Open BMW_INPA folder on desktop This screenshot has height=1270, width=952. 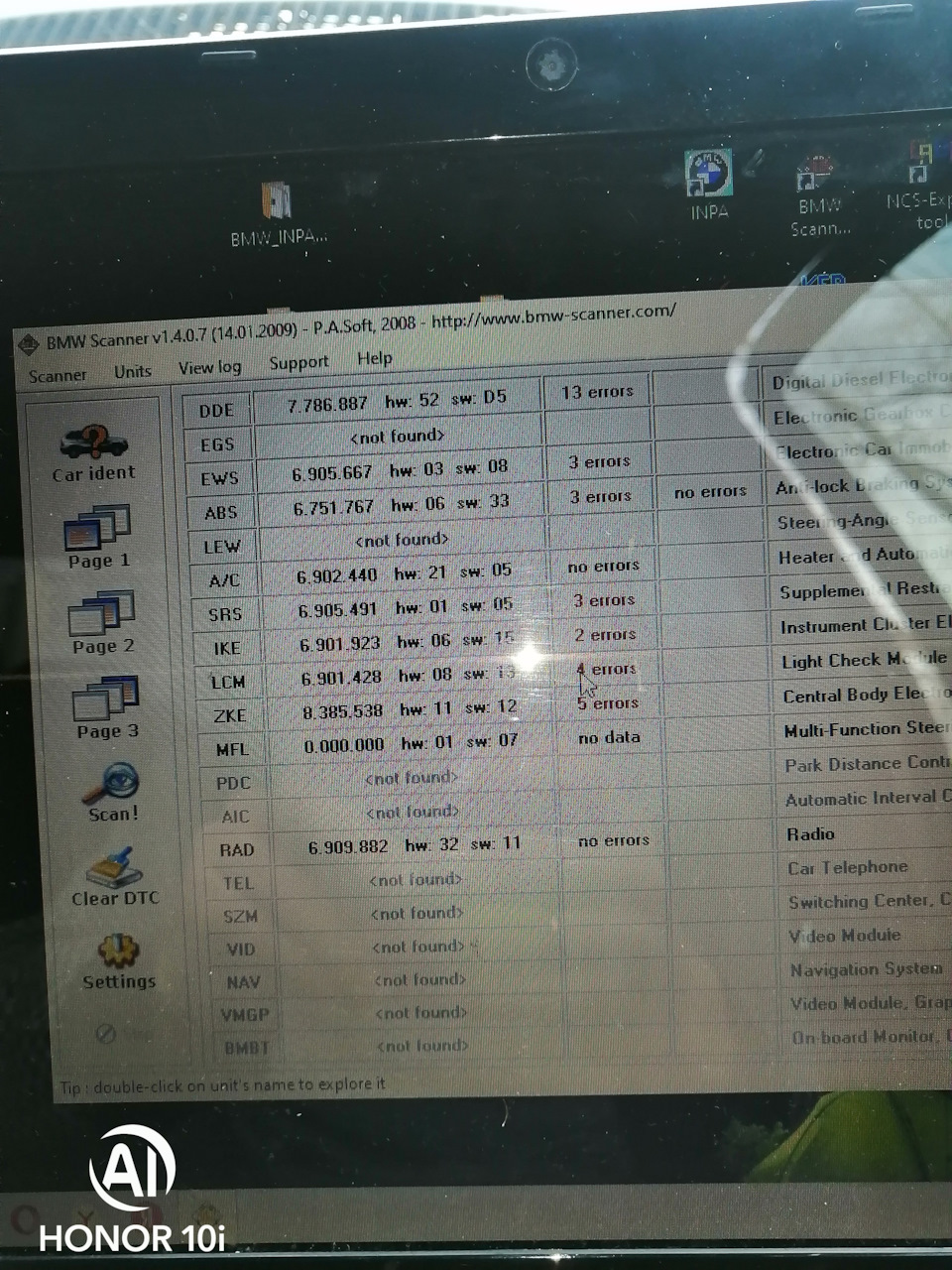(278, 213)
